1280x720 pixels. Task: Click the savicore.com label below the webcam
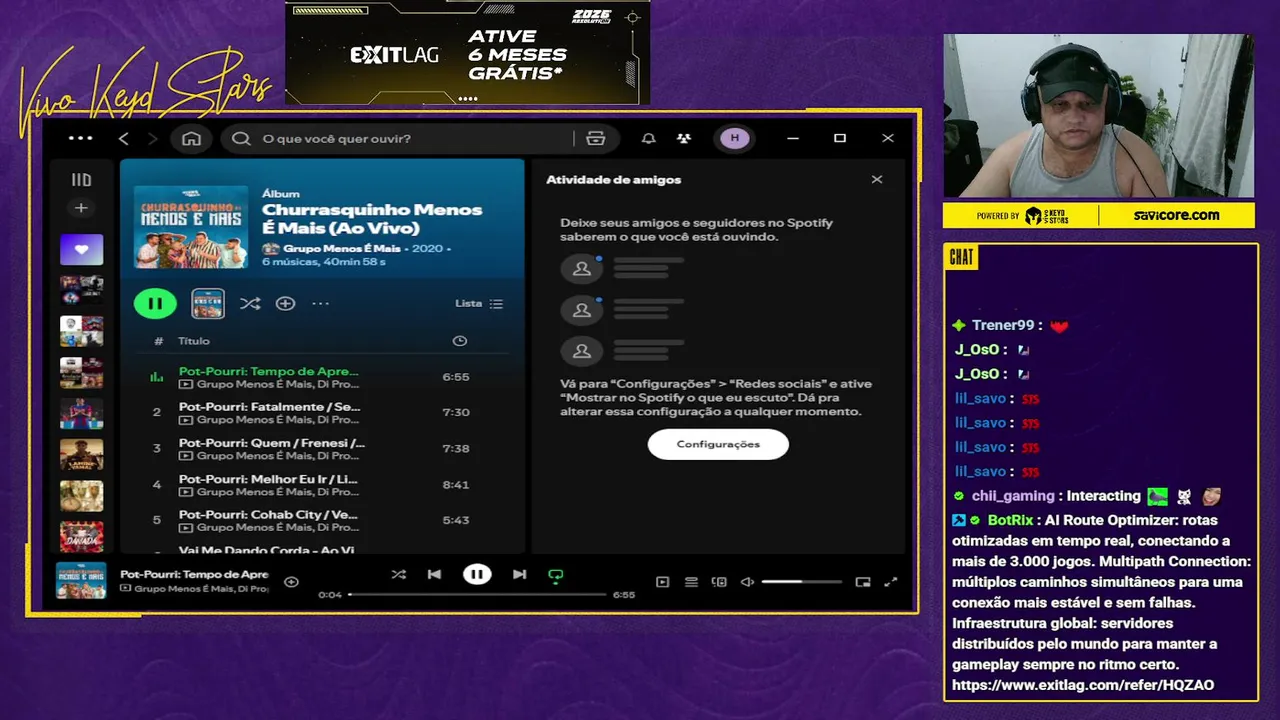[1176, 215]
